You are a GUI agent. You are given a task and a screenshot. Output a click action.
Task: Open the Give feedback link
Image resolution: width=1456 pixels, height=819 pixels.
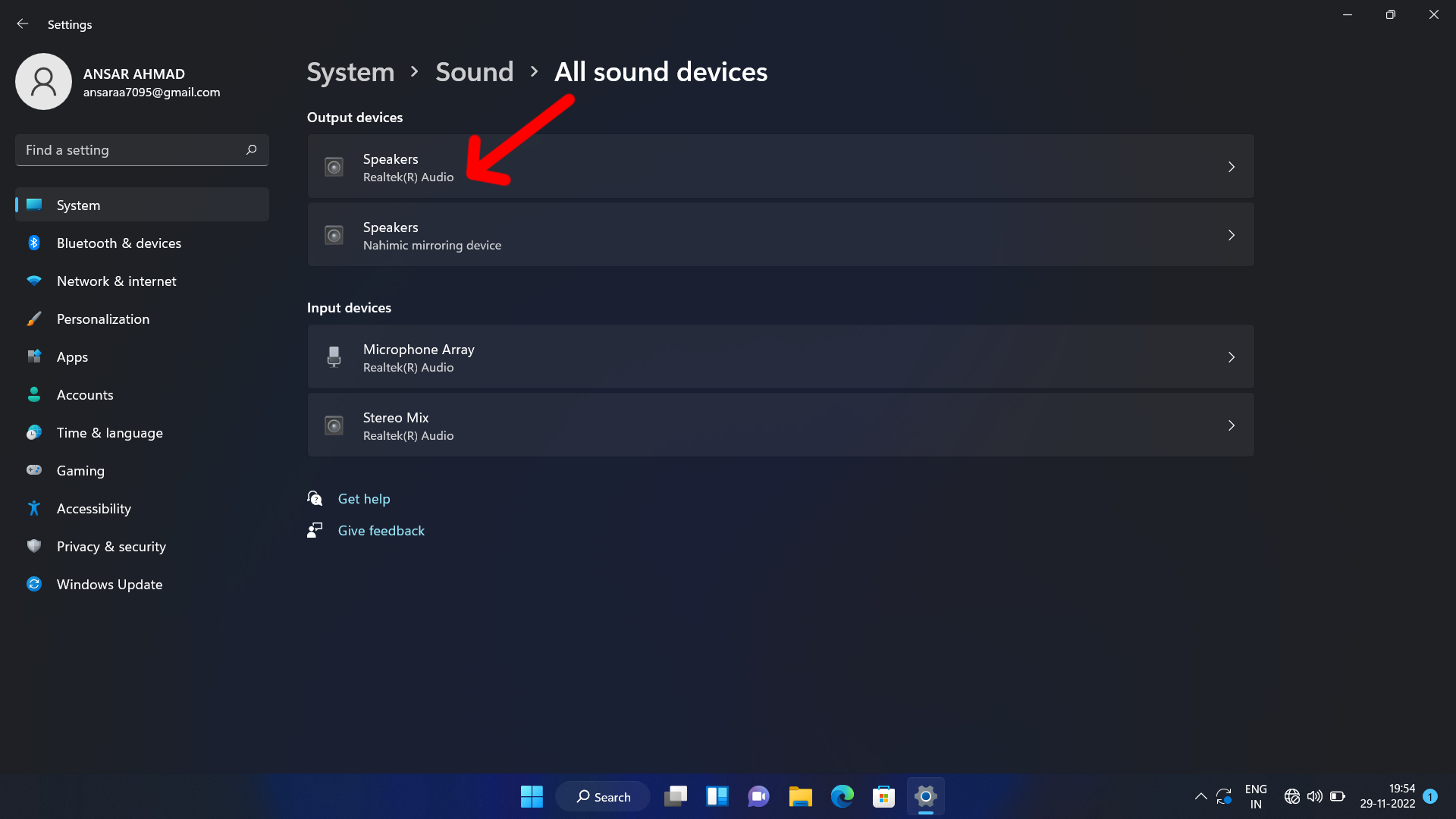381,530
